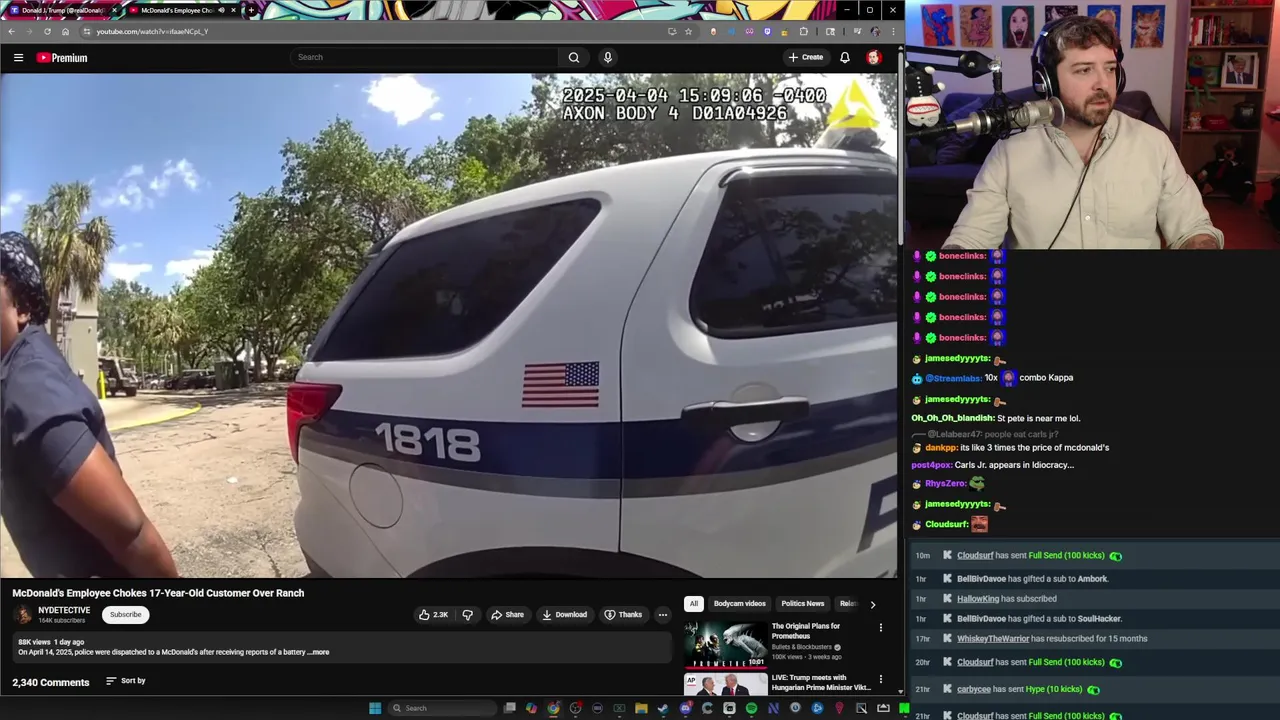Open a new browser tab with plus

[251, 10]
